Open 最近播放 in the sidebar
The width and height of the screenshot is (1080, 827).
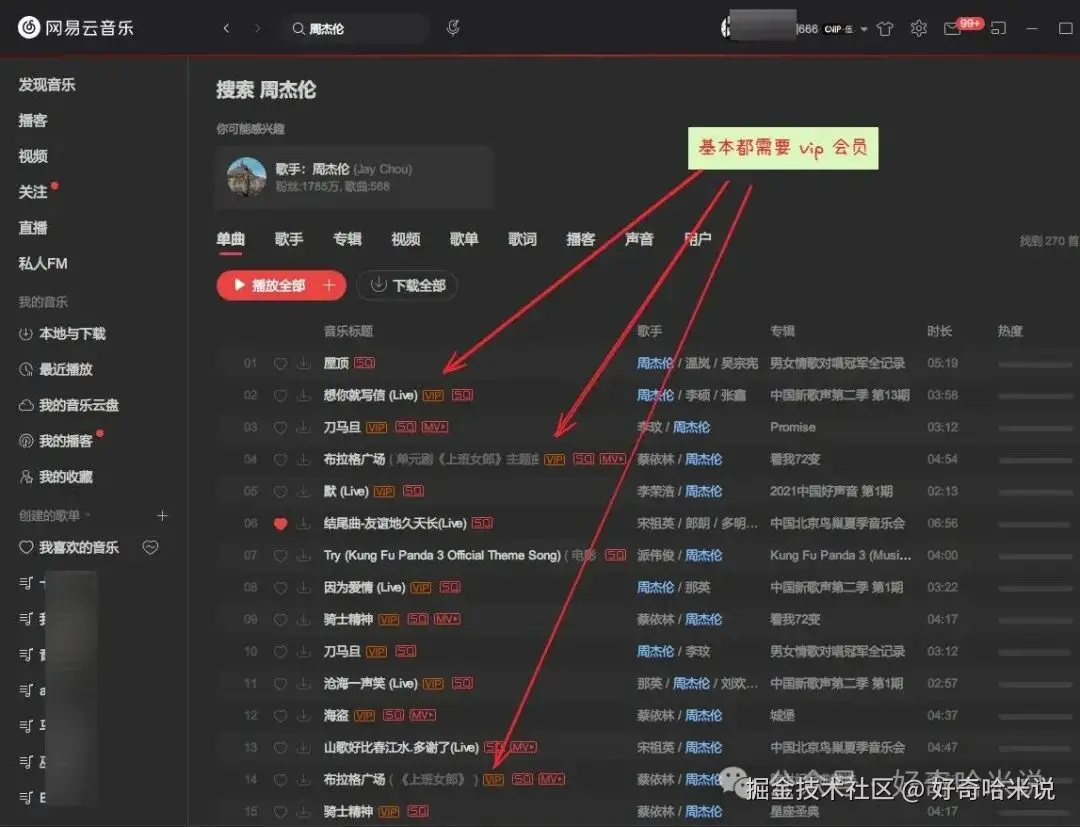(x=56, y=370)
